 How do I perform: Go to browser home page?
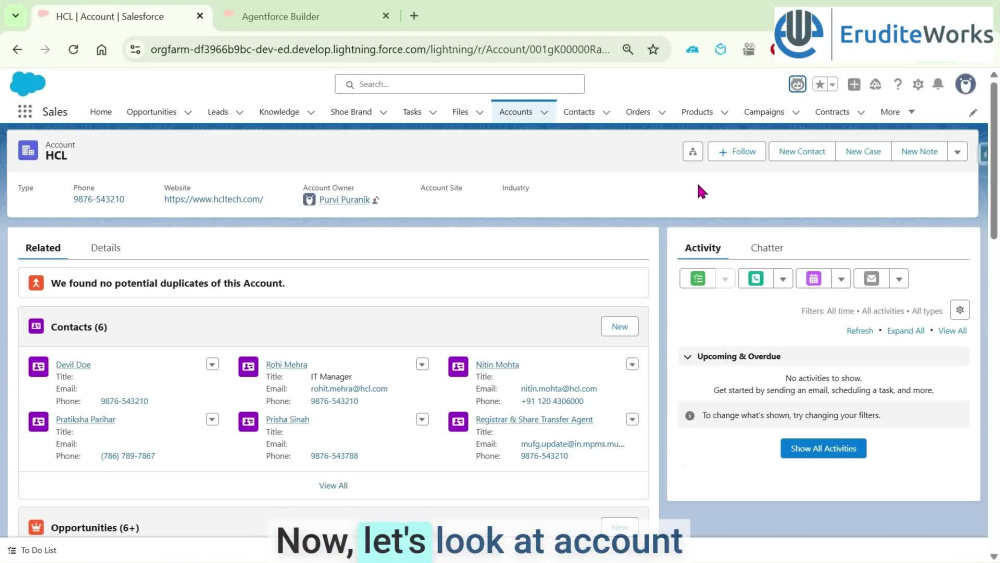[x=101, y=49]
